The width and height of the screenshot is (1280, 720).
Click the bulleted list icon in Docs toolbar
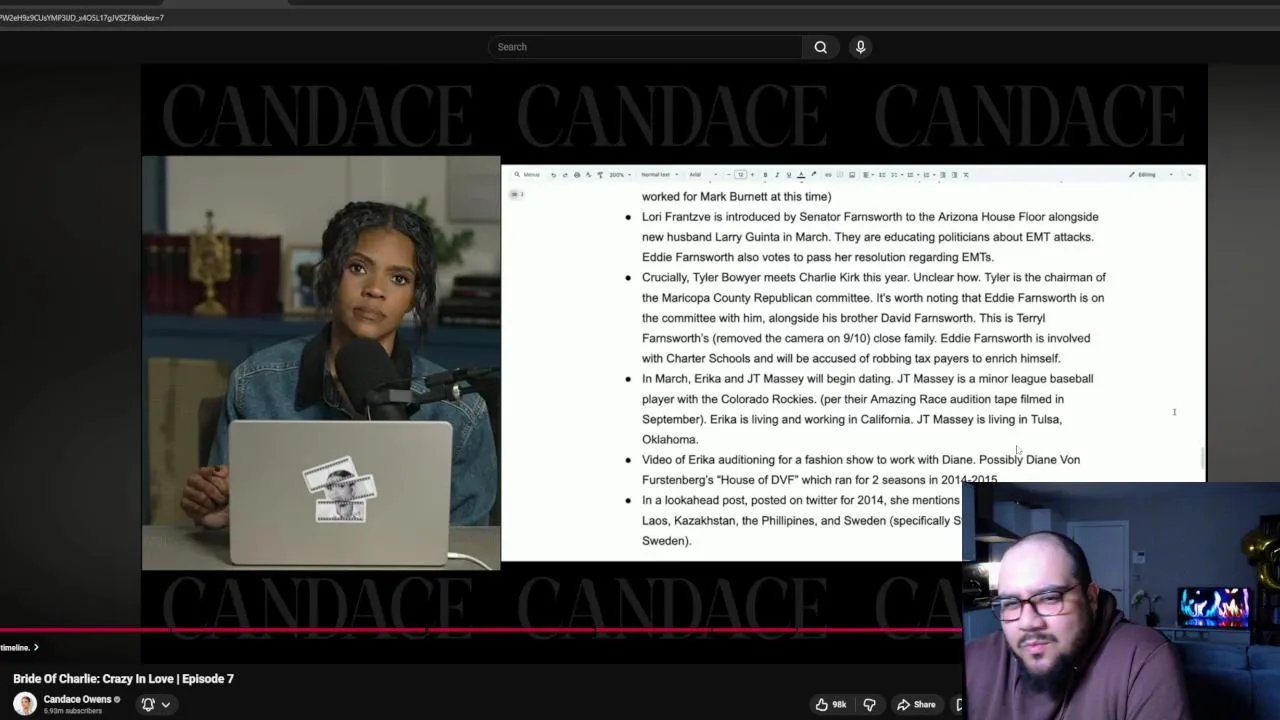pyautogui.click(x=911, y=175)
